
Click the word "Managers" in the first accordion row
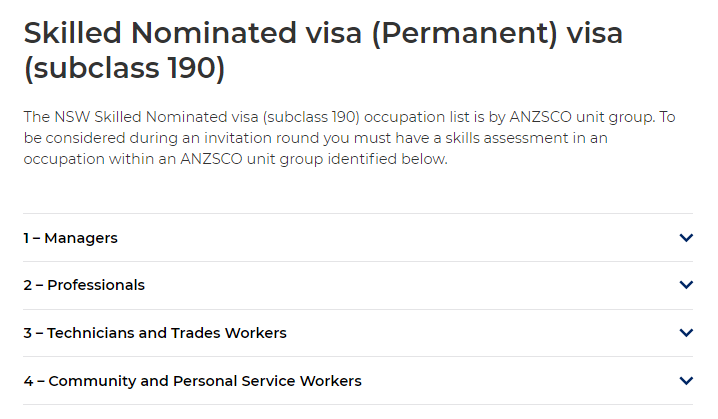81,238
